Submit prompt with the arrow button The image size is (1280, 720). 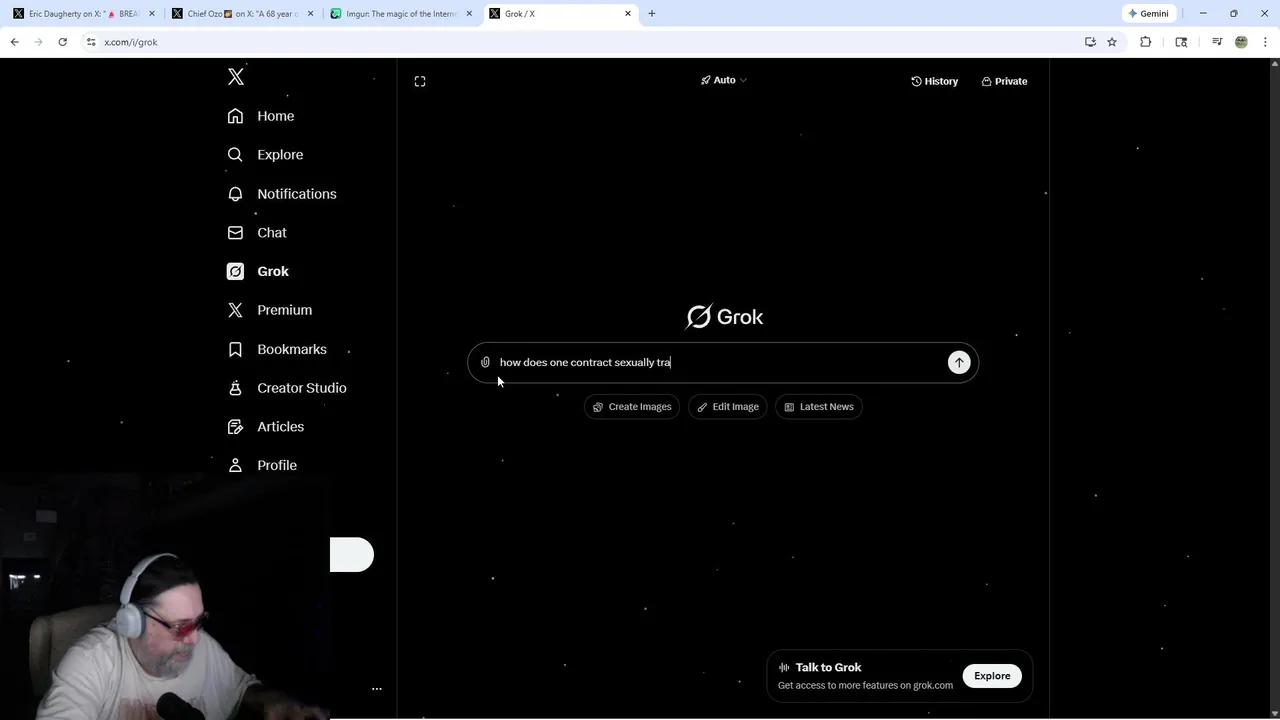coord(959,362)
